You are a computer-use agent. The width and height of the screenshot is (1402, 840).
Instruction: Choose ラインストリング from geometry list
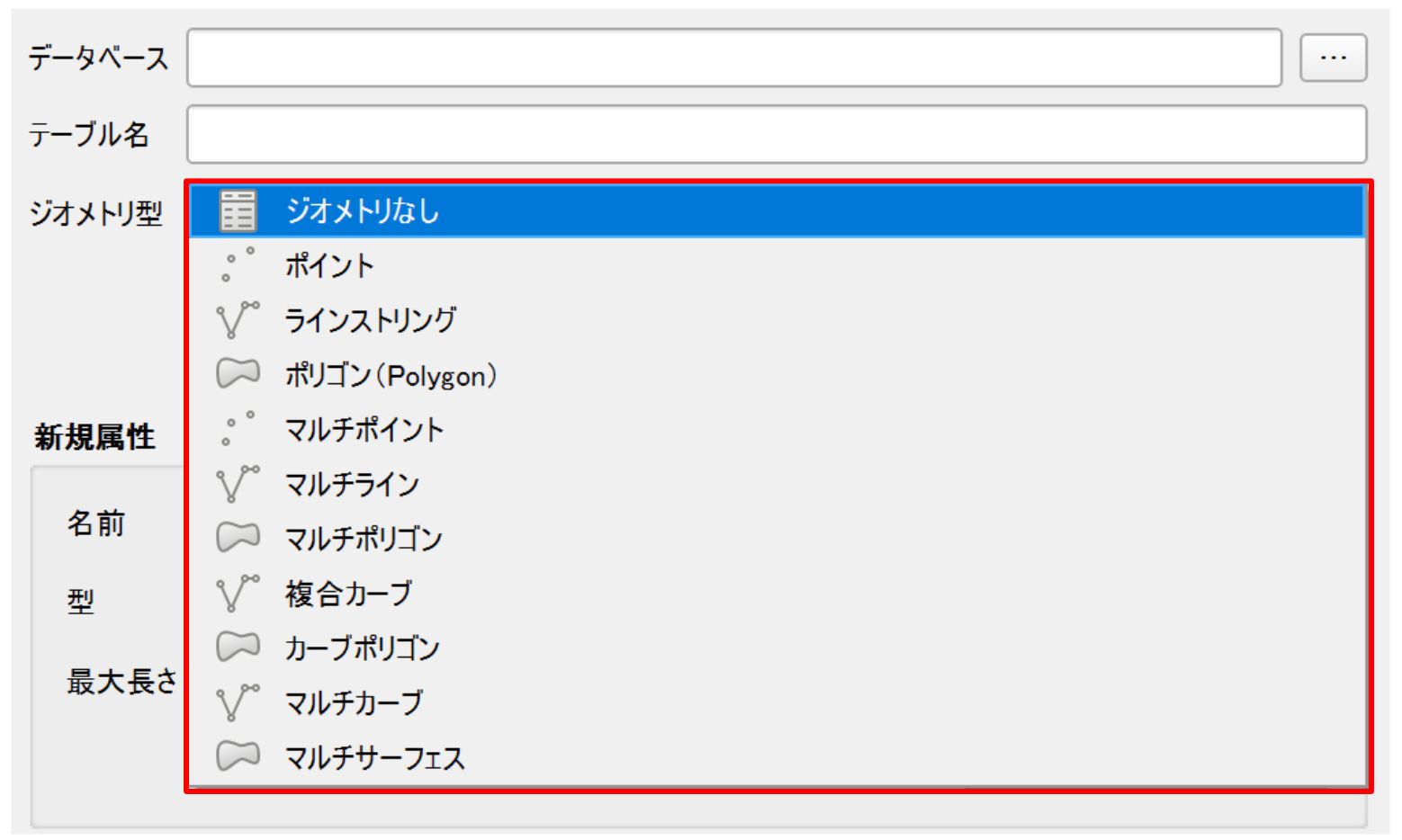(x=777, y=320)
